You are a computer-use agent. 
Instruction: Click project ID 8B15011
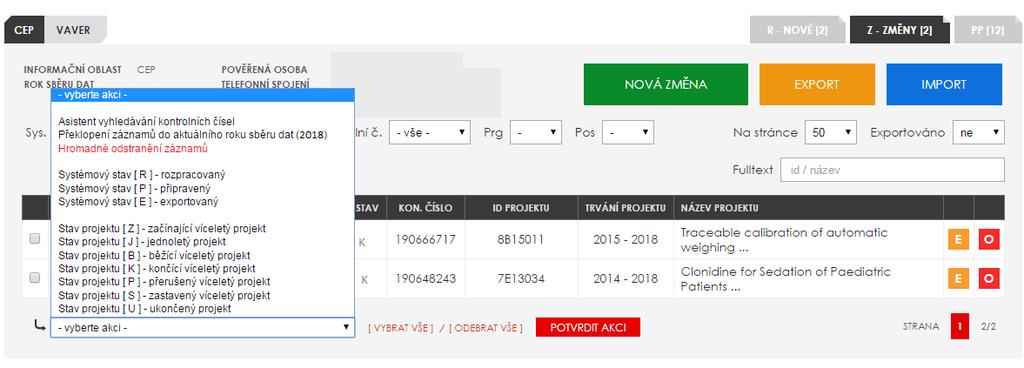pyautogui.click(x=520, y=239)
